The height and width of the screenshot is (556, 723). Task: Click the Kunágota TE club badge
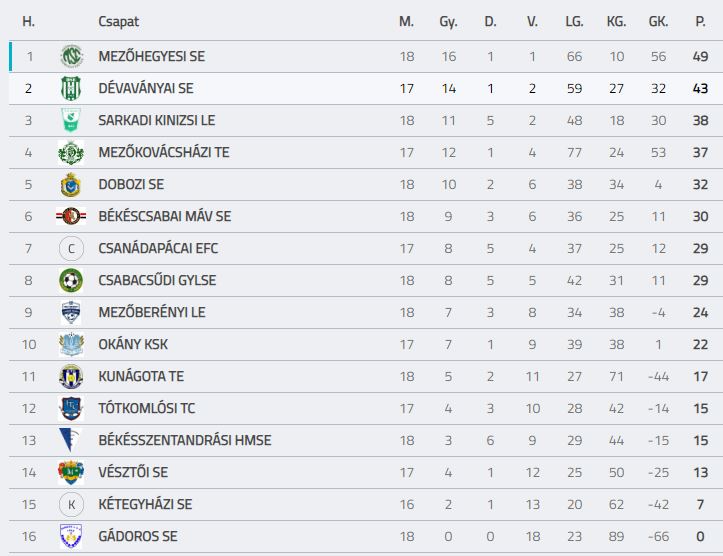[71, 377]
